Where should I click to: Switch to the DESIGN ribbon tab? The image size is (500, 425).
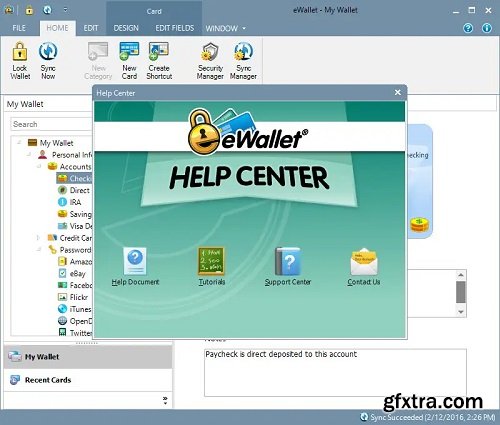[126, 28]
